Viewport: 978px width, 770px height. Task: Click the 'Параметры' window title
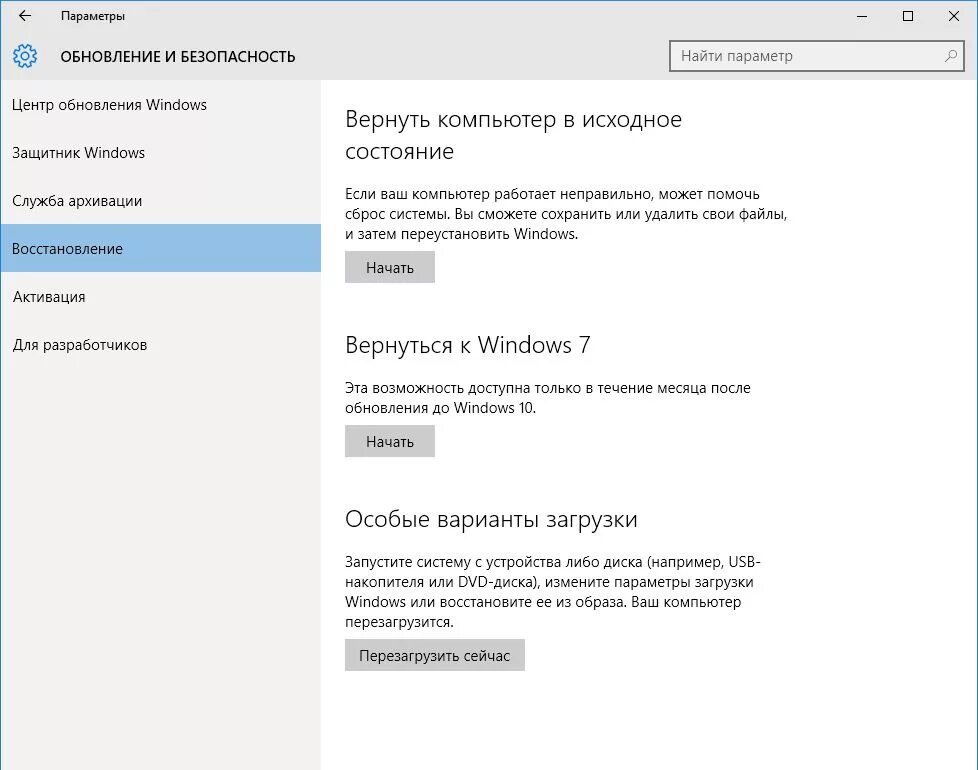pyautogui.click(x=93, y=16)
